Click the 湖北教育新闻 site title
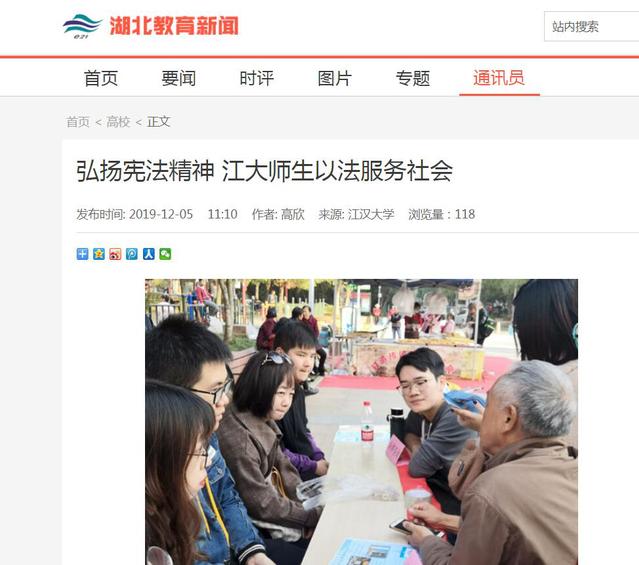The height and width of the screenshot is (565, 639). point(174,26)
